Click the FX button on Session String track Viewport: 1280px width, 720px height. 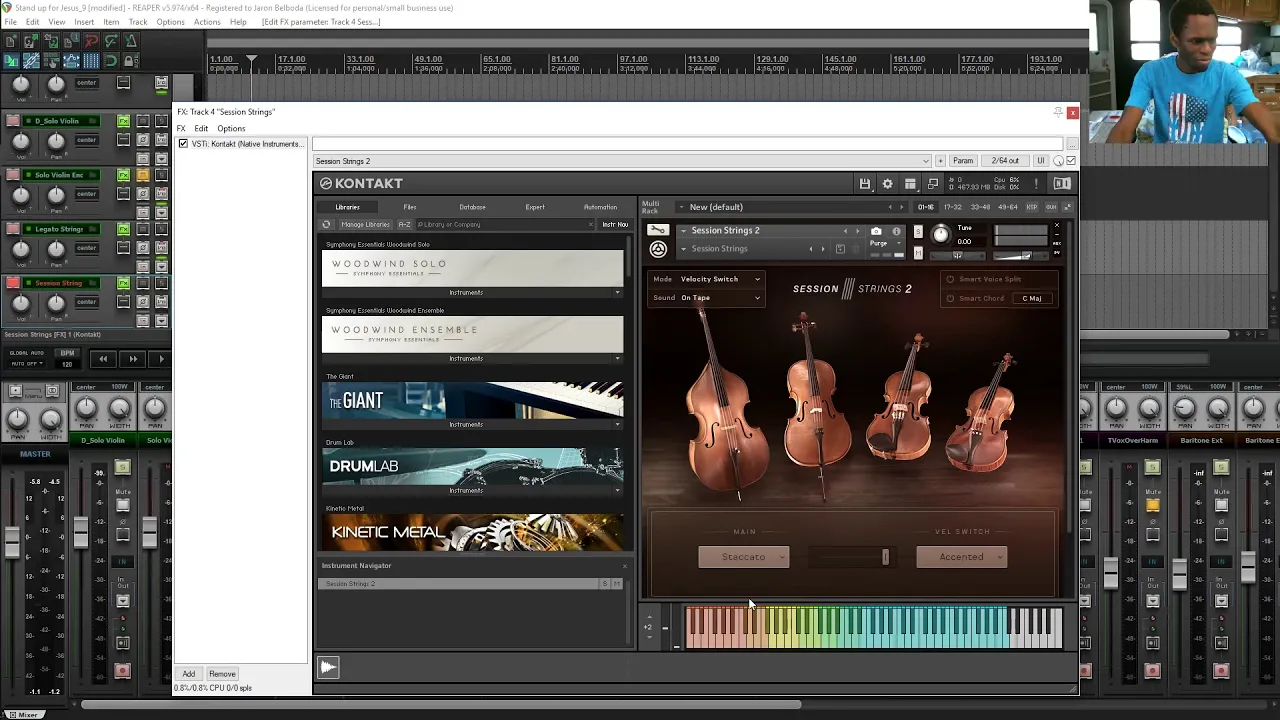click(x=123, y=283)
